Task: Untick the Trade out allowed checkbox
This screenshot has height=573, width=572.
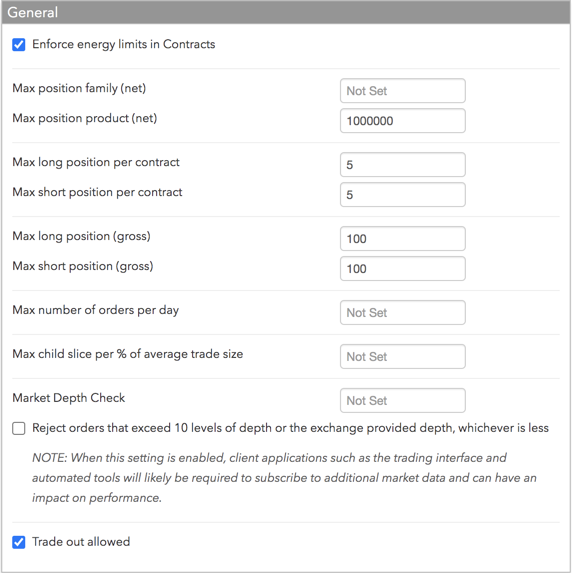Action: coord(19,542)
